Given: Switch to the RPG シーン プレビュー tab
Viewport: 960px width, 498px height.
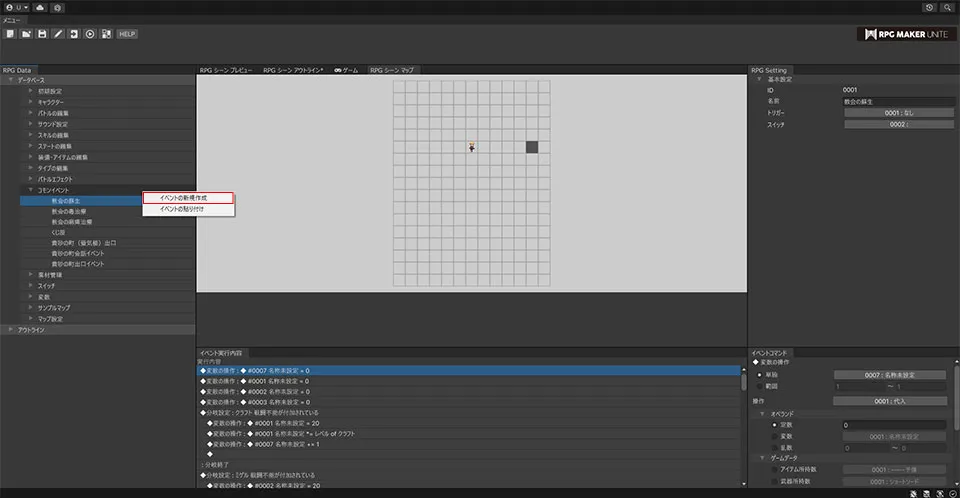Looking at the screenshot, I should [226, 70].
